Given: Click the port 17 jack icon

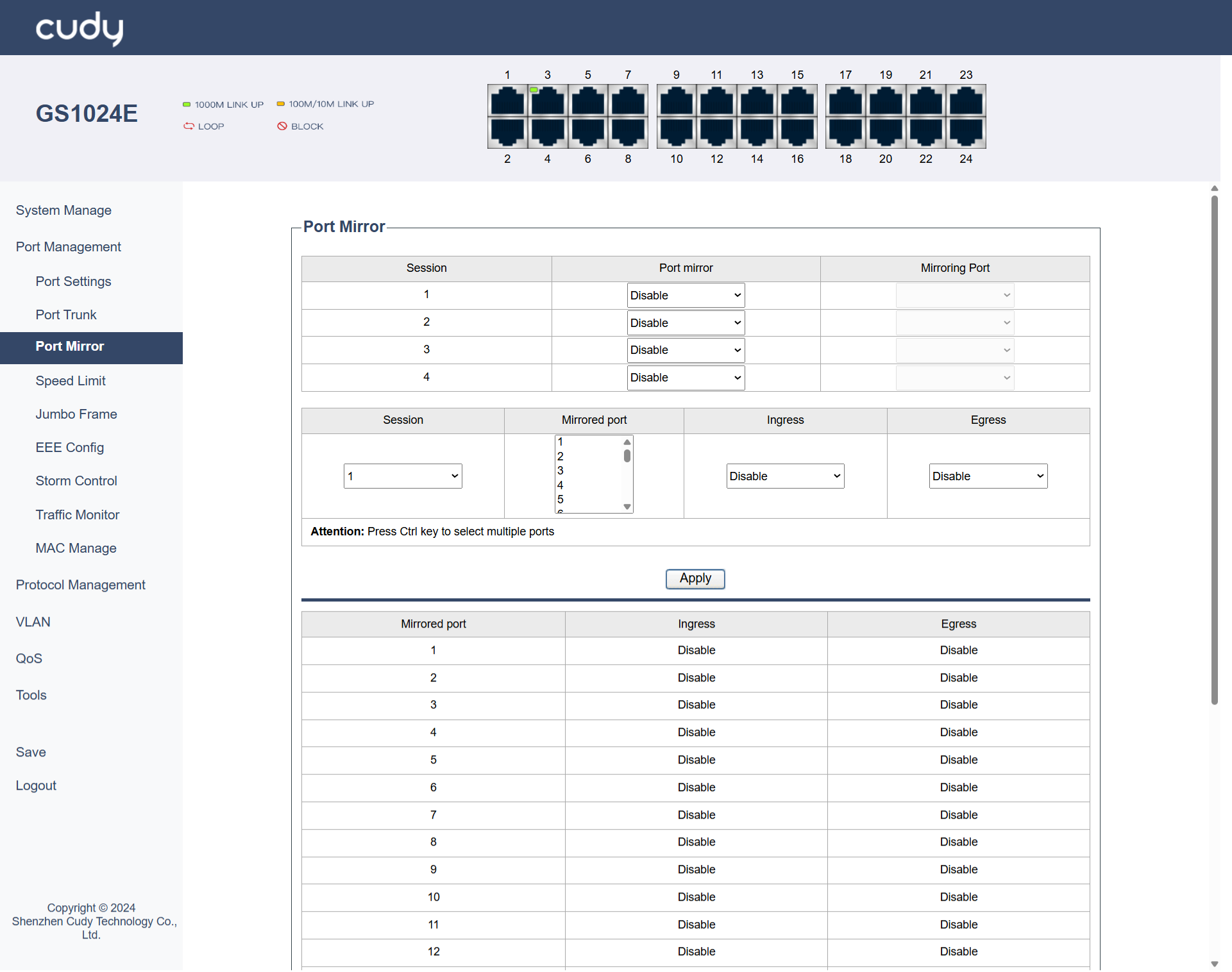Looking at the screenshot, I should coord(845,101).
